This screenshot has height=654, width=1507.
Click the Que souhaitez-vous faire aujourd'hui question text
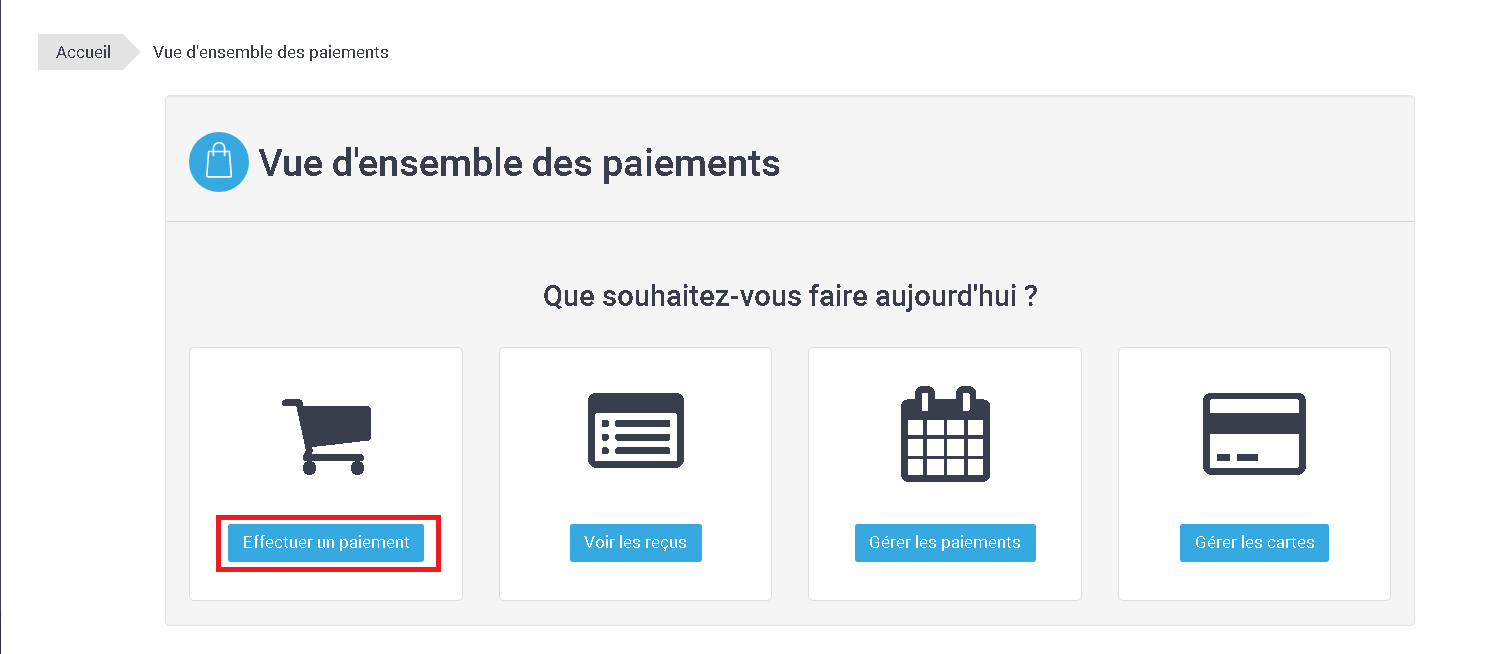click(x=790, y=296)
